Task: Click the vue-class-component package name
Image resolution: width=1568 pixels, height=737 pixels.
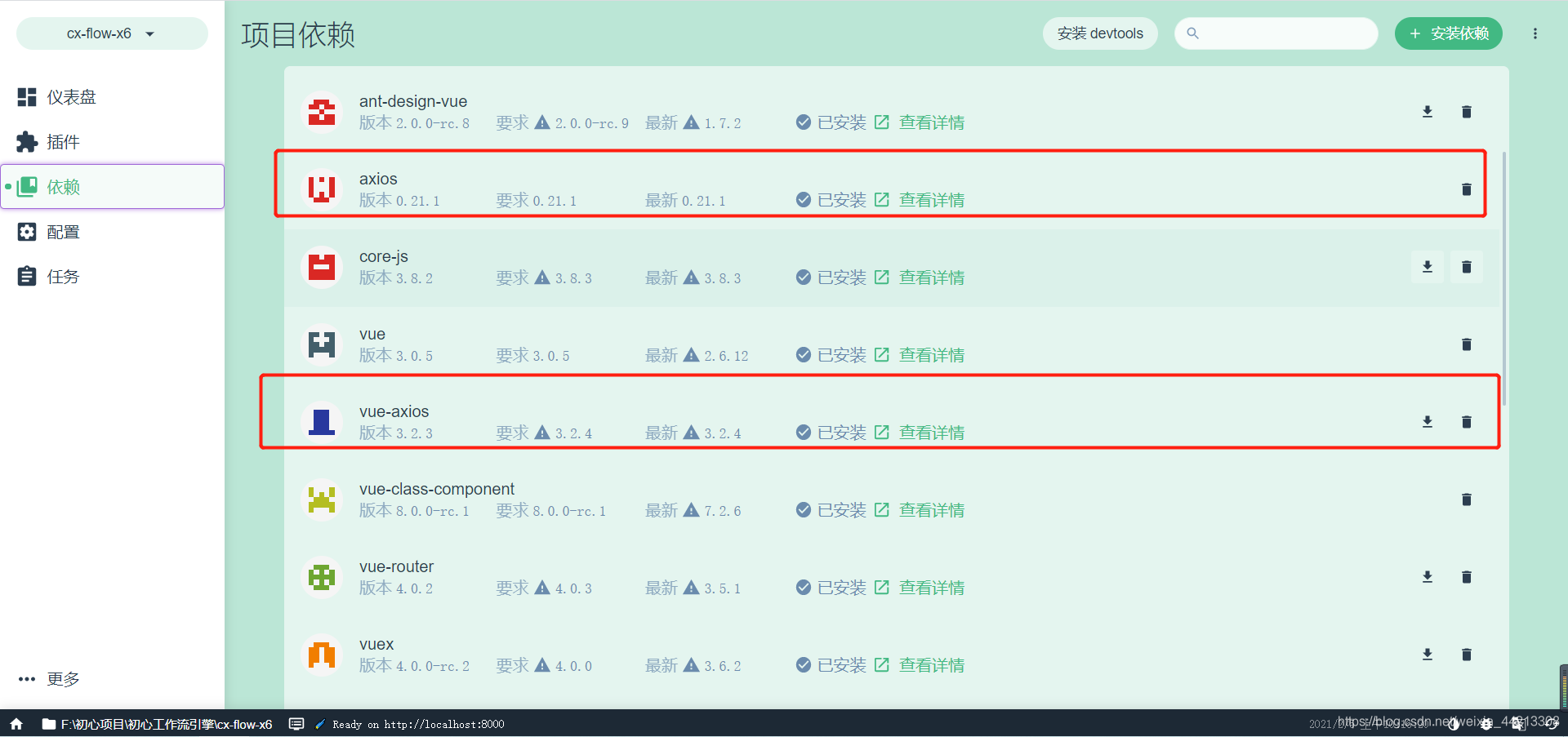Action: [x=437, y=489]
